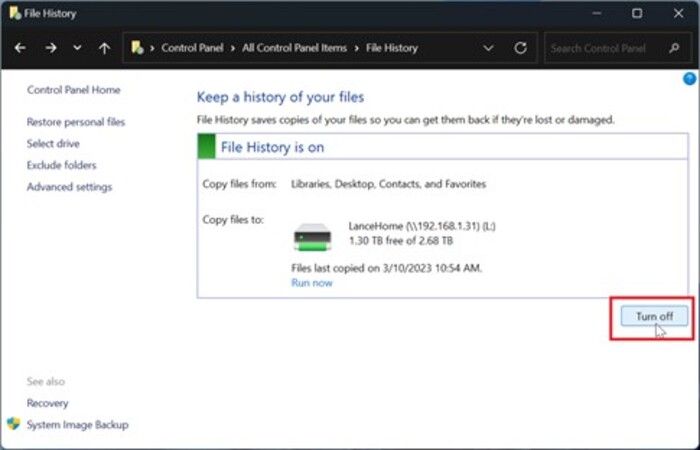Refresh the File History page
Viewport: 700px width, 450px height.
pyautogui.click(x=520, y=48)
